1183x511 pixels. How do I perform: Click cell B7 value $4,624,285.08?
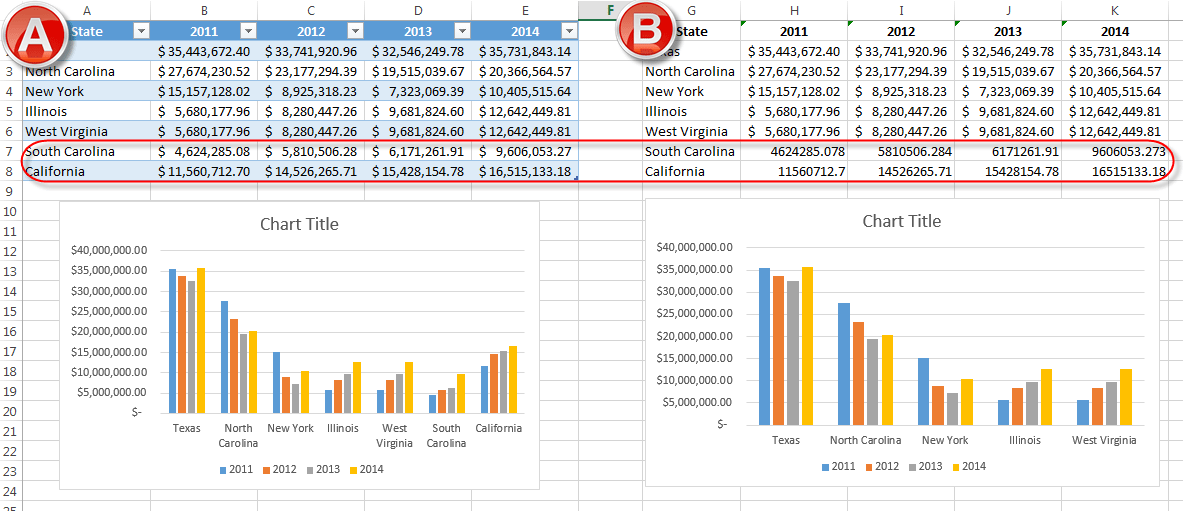204,152
